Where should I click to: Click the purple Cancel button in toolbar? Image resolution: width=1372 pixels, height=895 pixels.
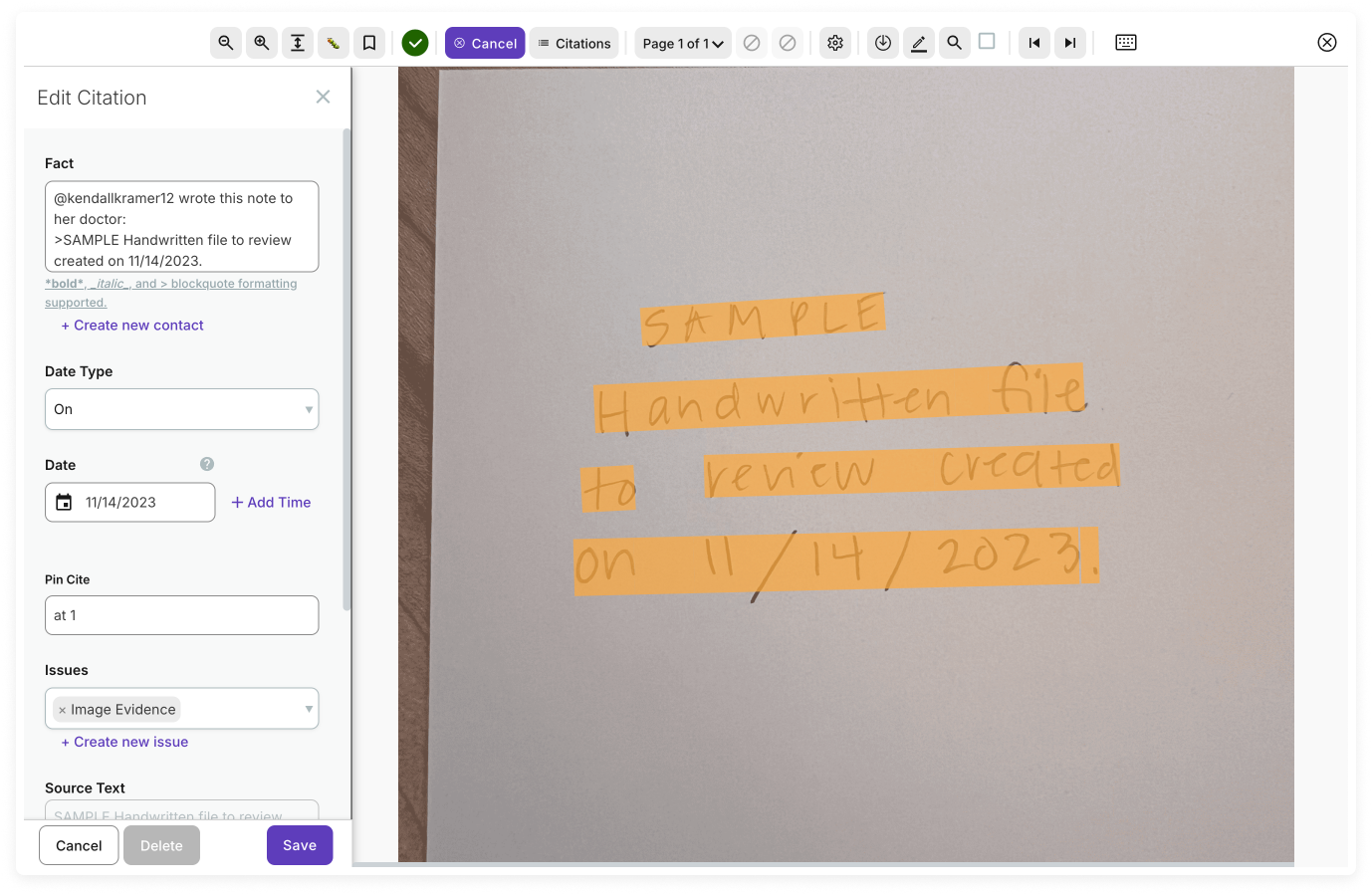(x=485, y=43)
